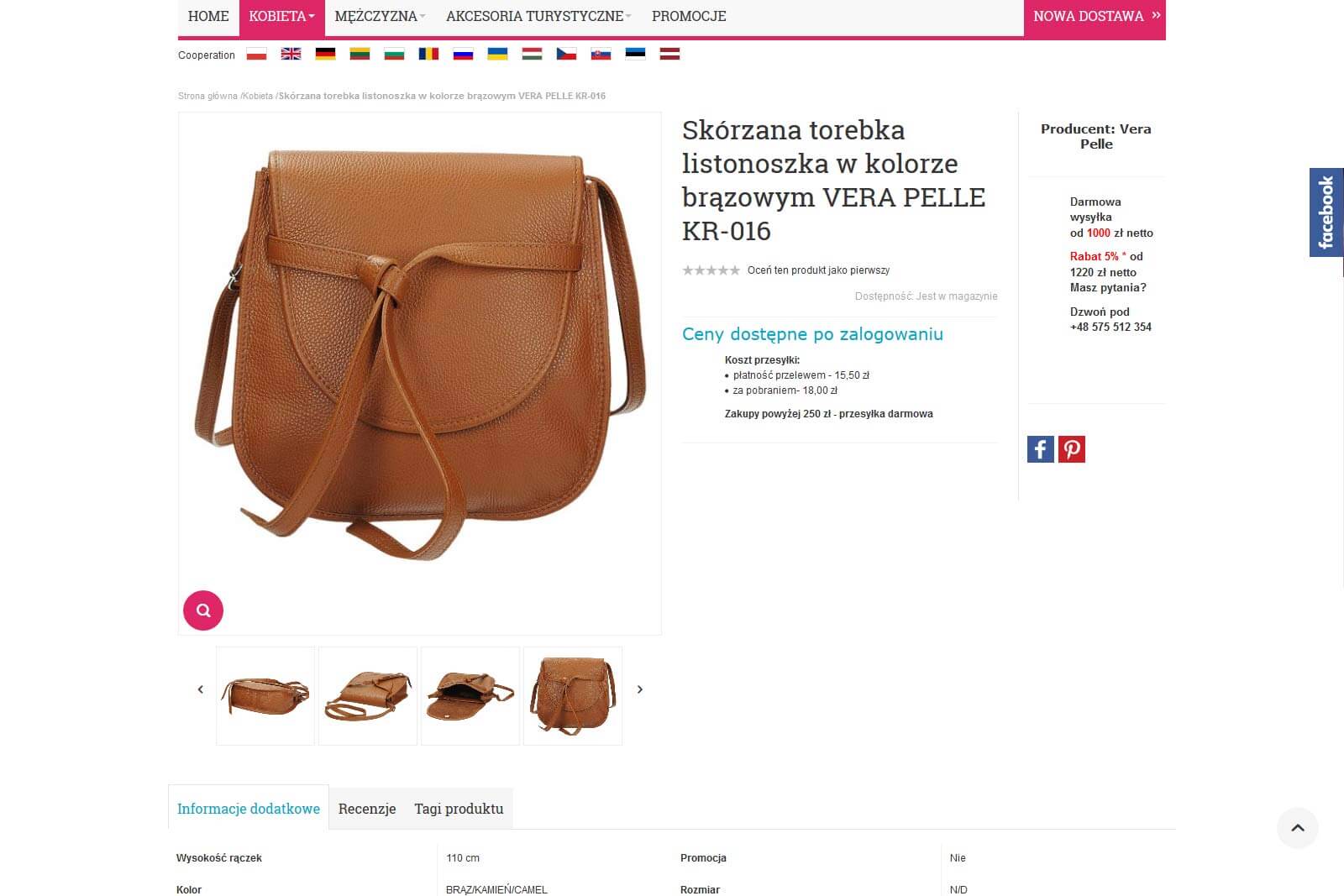
Task: Go to PROMOCJE menu item
Action: 689,17
